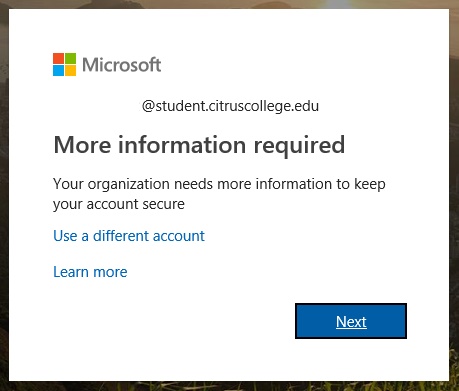
Task: Click the blue square of the Microsoft logo
Action: point(58,70)
